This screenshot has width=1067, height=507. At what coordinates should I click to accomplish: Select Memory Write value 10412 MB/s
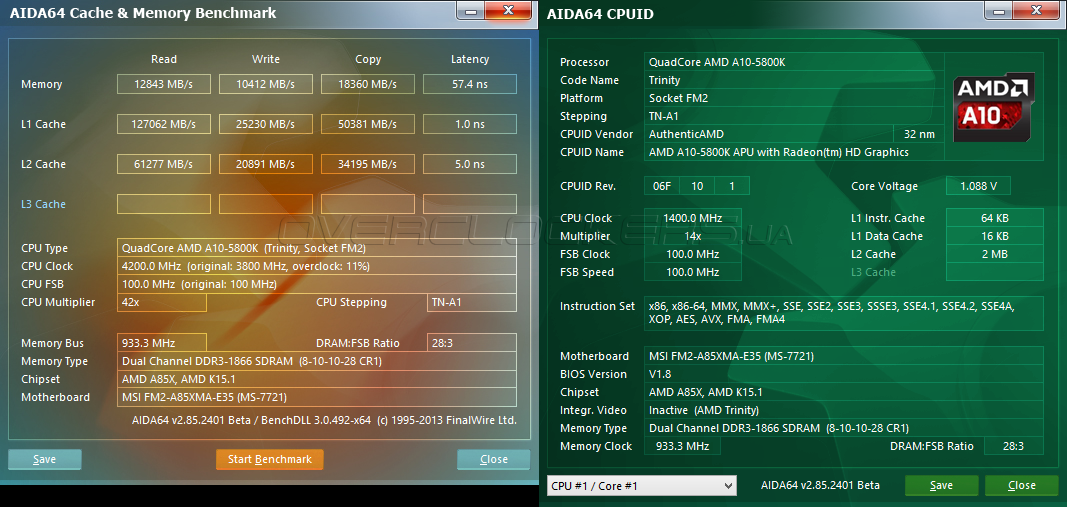[265, 84]
